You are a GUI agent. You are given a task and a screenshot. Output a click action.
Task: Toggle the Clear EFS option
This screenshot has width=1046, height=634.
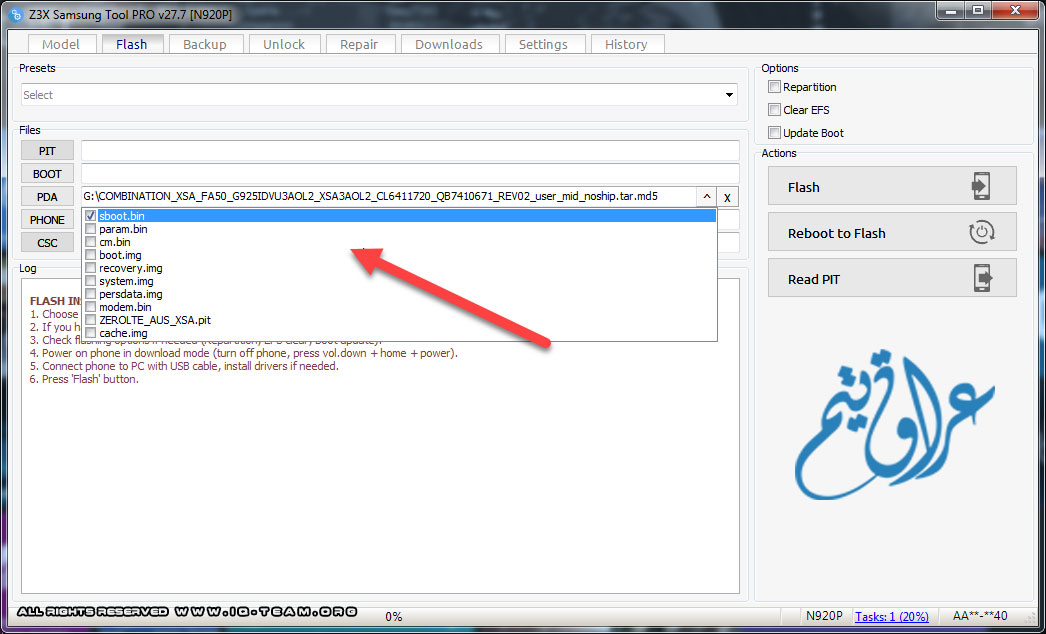(x=774, y=109)
